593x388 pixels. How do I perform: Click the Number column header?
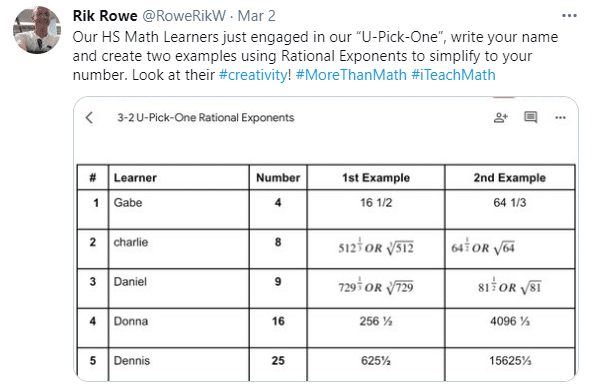pos(278,177)
